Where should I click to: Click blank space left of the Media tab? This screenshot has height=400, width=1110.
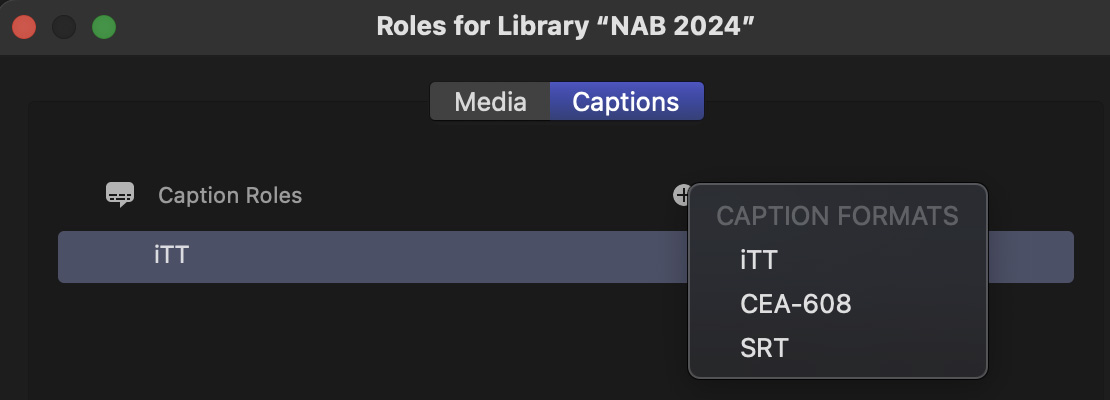(250, 102)
